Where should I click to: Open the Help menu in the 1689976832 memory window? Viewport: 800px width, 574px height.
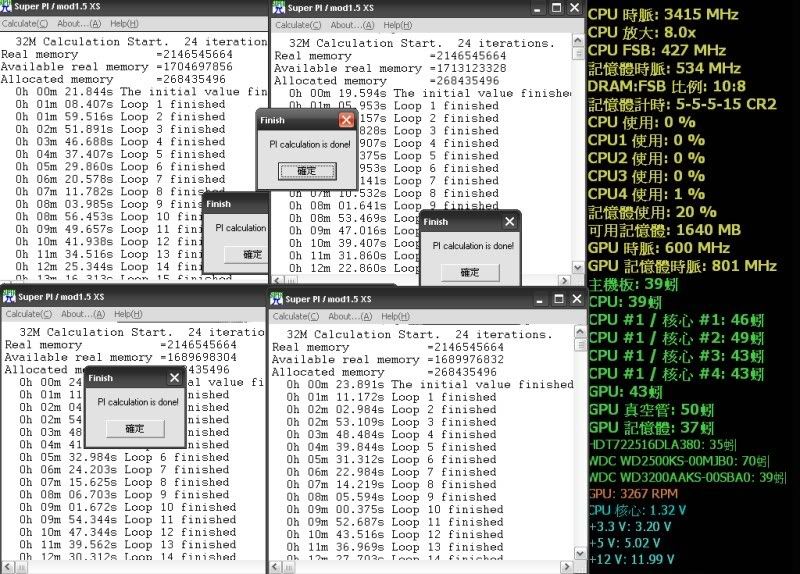pos(395,316)
